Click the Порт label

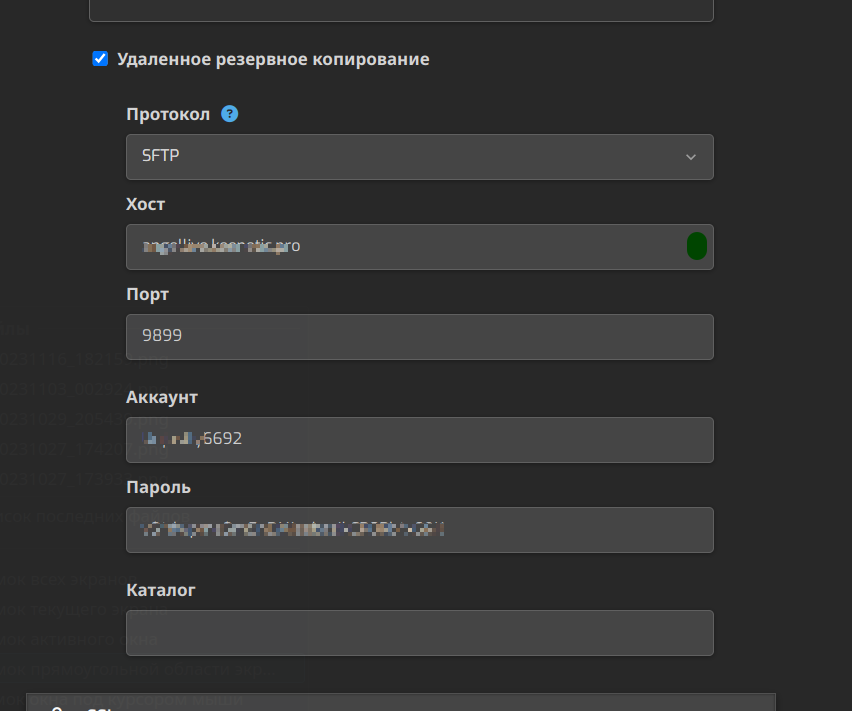point(147,294)
